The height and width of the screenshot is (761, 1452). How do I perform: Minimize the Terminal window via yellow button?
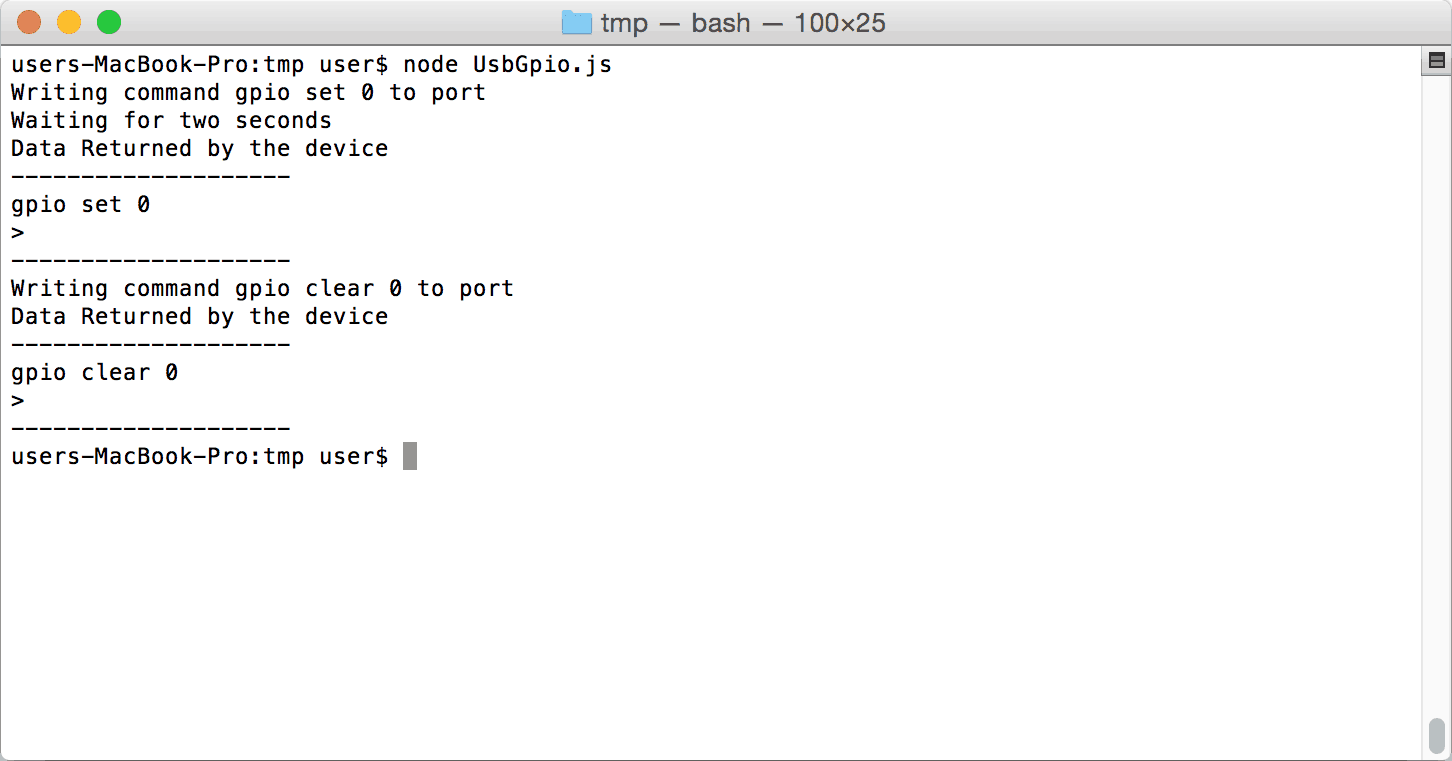[68, 20]
